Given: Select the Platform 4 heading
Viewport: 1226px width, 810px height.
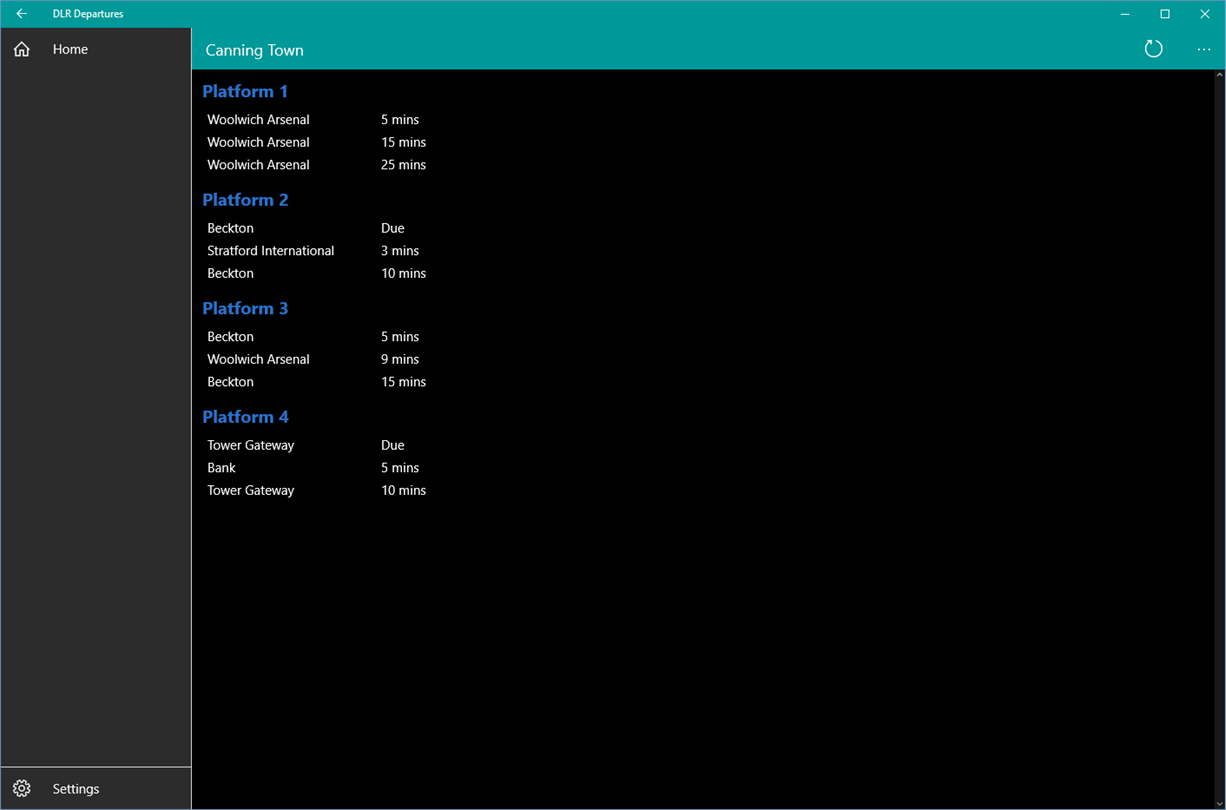Looking at the screenshot, I should [x=245, y=417].
